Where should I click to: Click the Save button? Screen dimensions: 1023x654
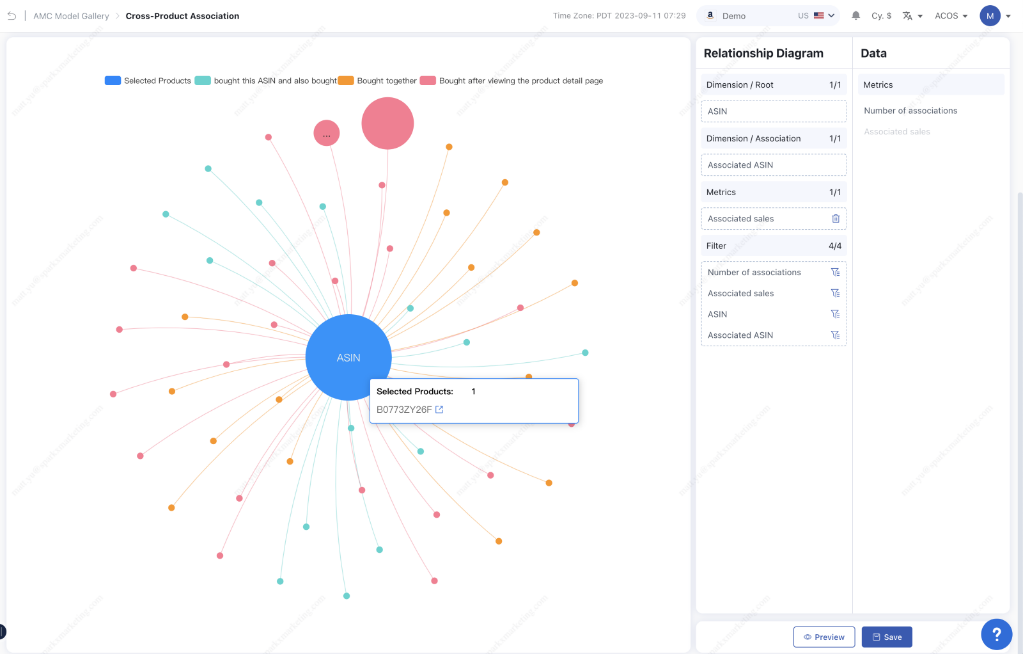click(x=887, y=637)
